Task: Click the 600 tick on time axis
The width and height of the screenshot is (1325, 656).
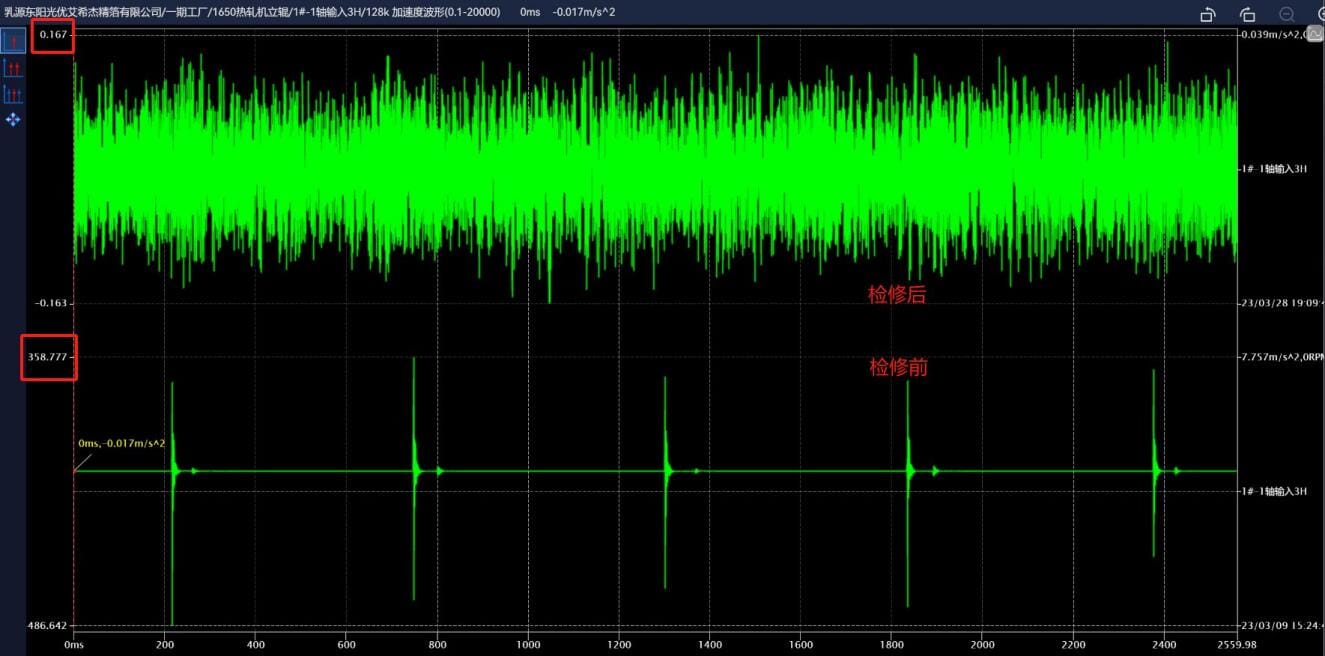Action: (x=347, y=645)
